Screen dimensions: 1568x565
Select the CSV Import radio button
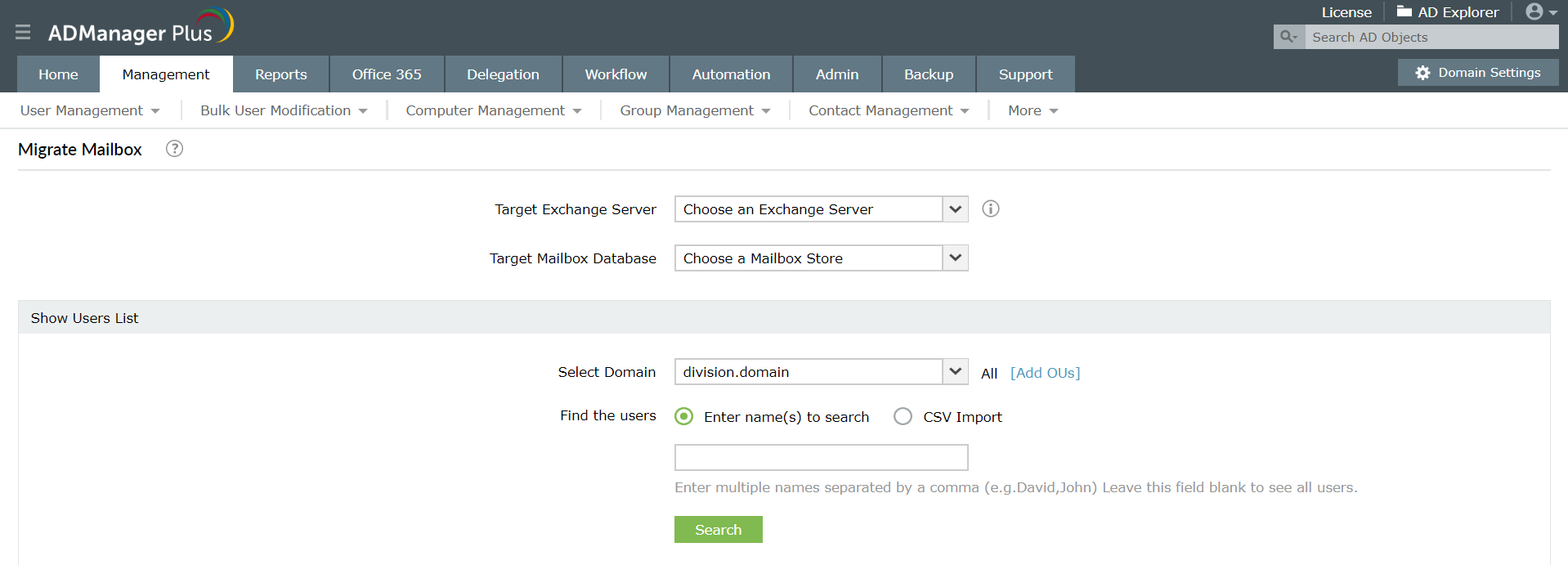click(903, 417)
